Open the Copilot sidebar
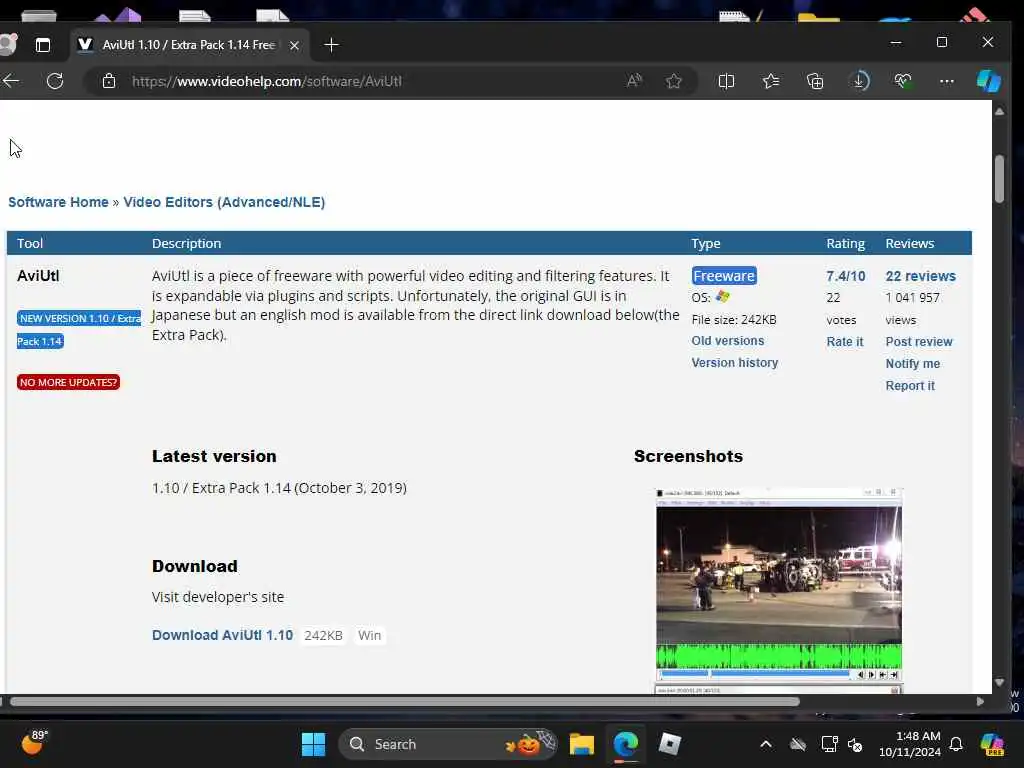The width and height of the screenshot is (1024, 768). (989, 81)
